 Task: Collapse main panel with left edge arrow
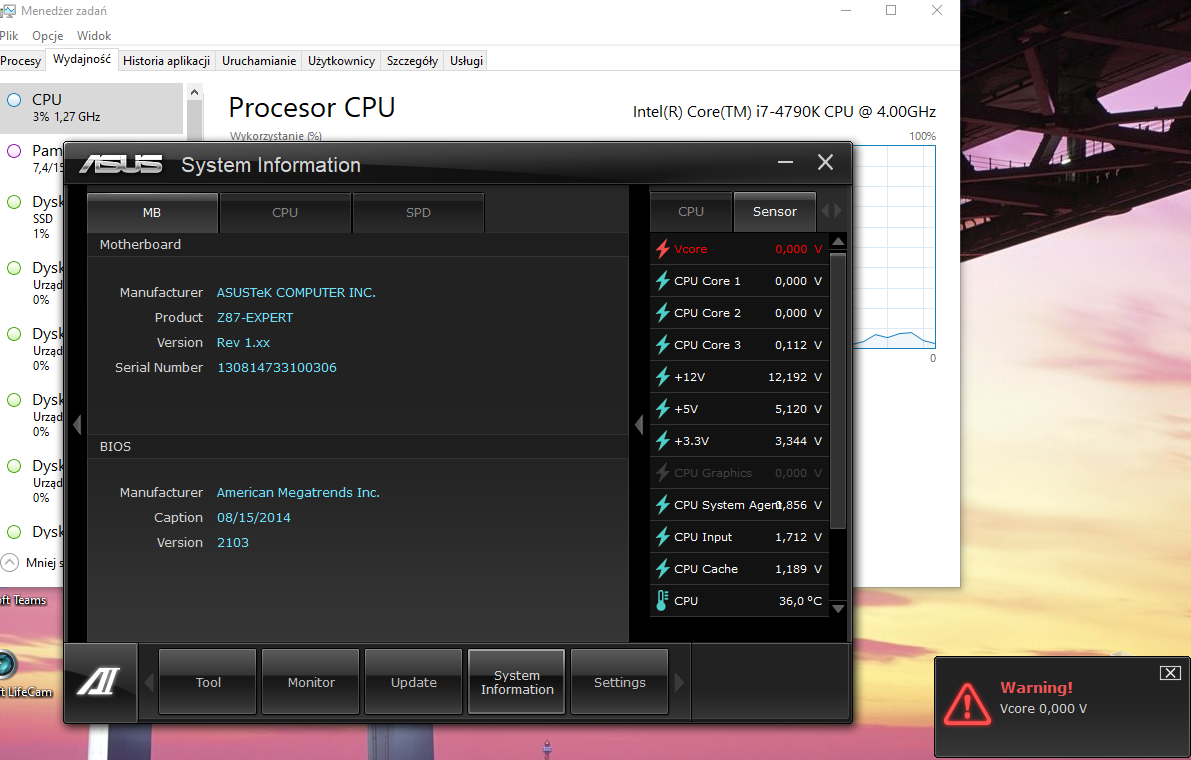[x=77, y=424]
